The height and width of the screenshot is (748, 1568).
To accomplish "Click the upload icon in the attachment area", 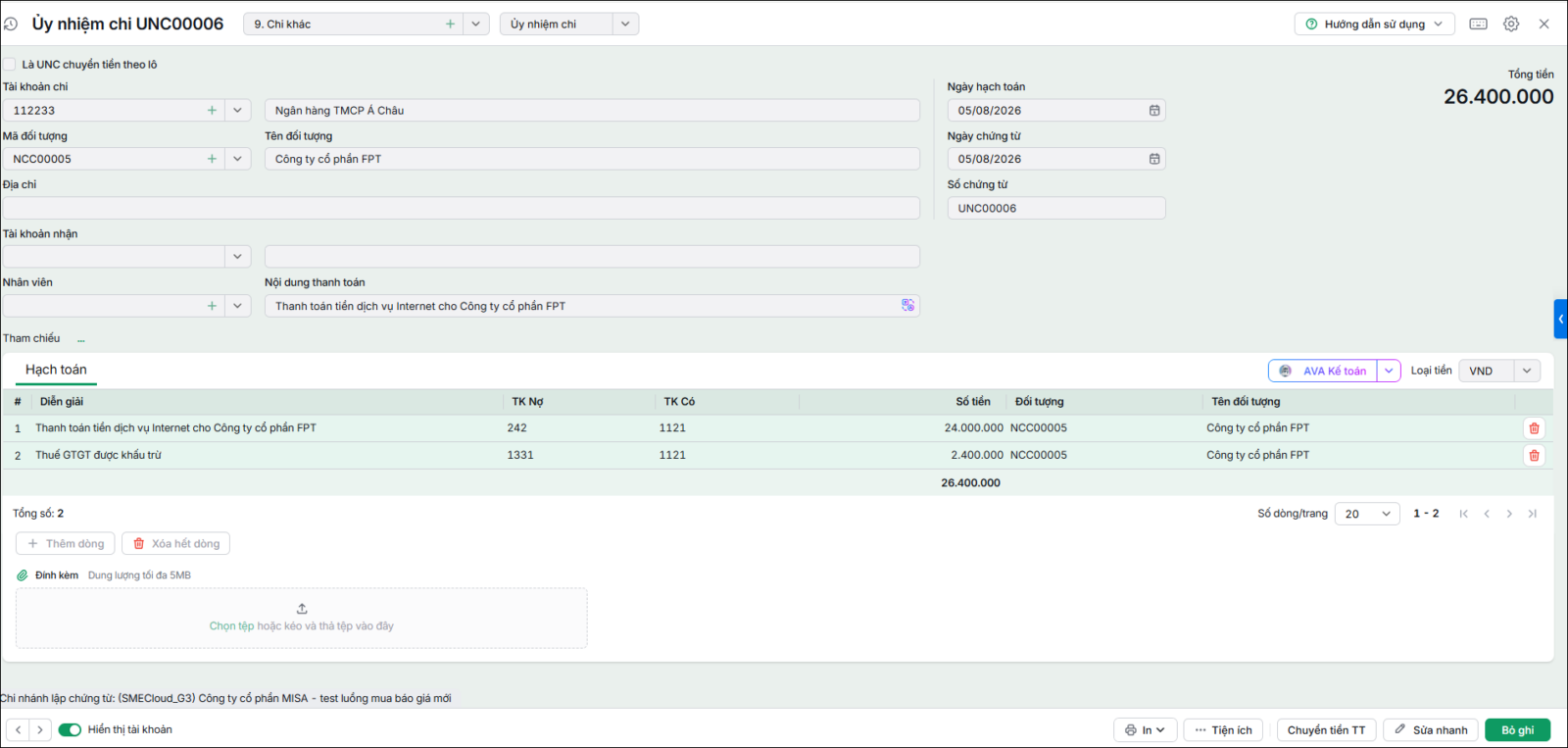I will pos(302,609).
